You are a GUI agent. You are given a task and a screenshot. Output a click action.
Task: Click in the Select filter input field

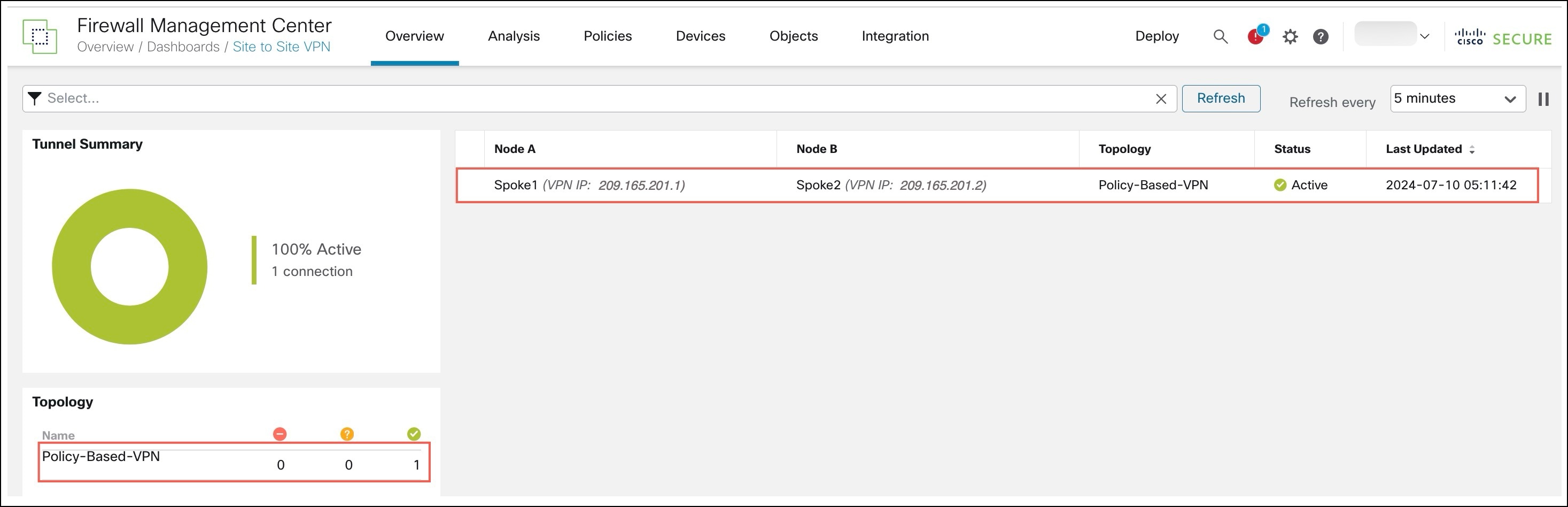point(599,99)
